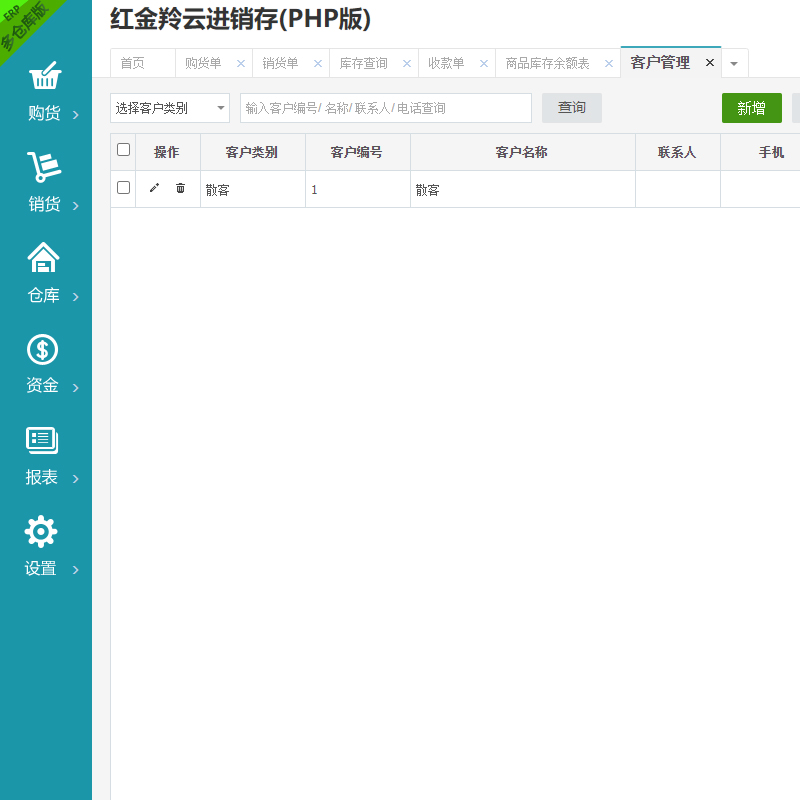This screenshot has width=800, height=800.
Task: Switch to the 库存查询 tab
Action: tap(363, 63)
